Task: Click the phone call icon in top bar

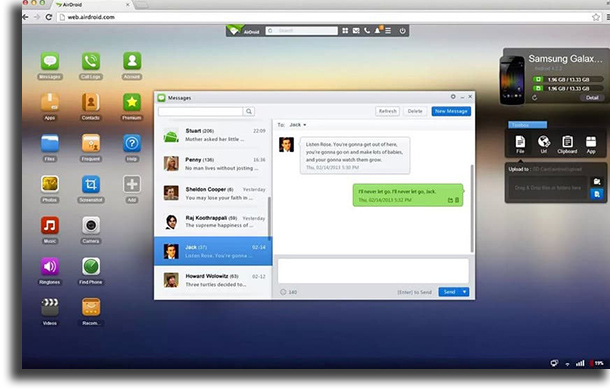Action: tap(366, 30)
